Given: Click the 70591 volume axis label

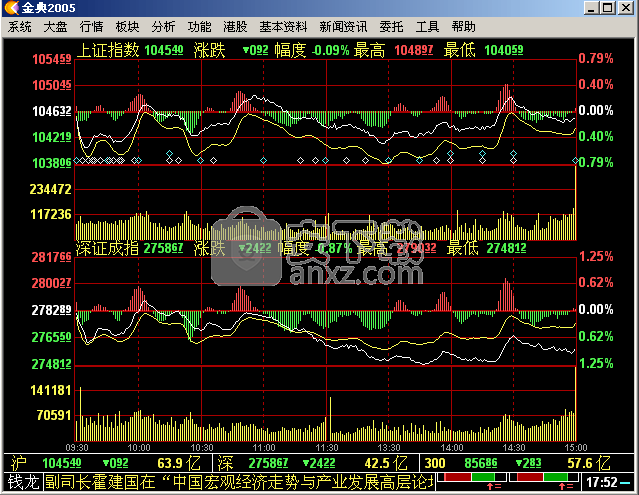Looking at the screenshot, I should coord(54,415).
